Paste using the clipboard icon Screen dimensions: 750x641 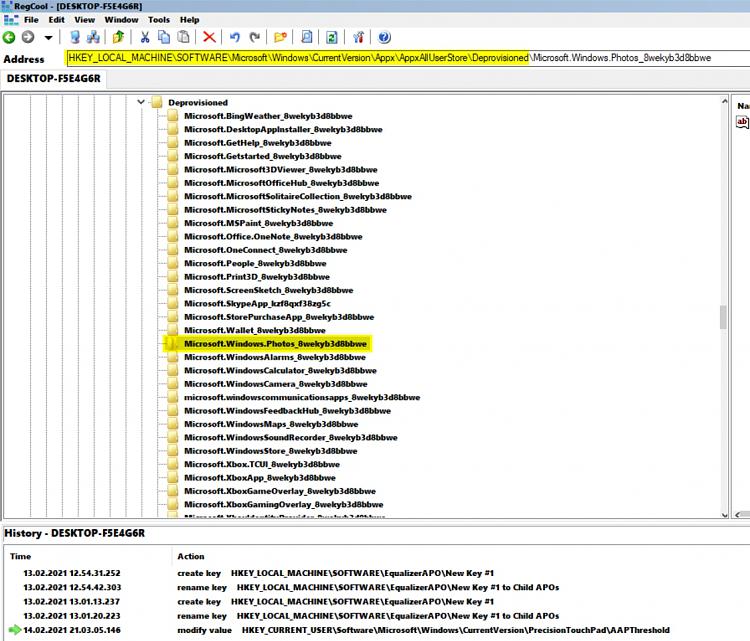coord(183,37)
